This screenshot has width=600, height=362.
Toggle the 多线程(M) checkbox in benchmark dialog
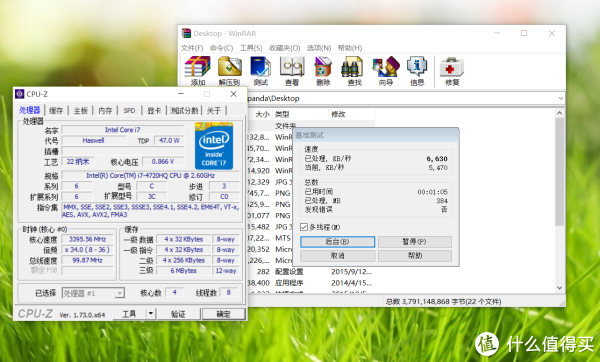coord(304,227)
